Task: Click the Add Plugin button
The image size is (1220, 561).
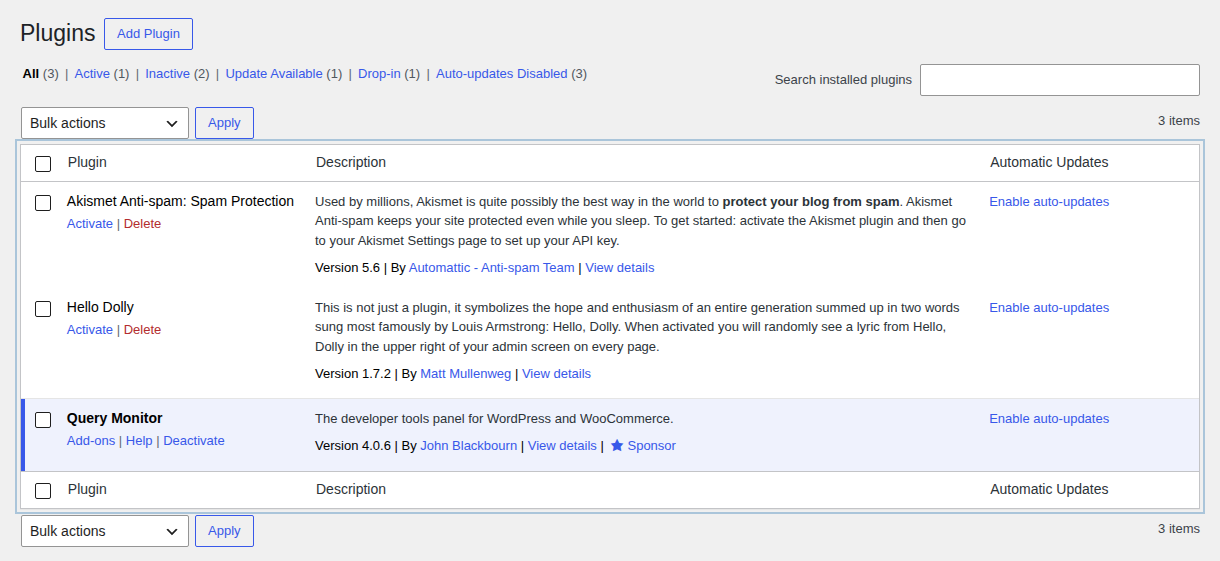Action: pos(148,34)
